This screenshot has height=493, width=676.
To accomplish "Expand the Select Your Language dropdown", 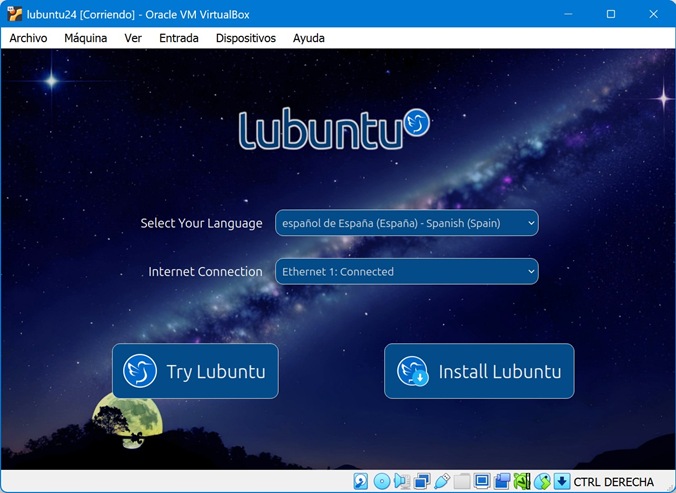I will [x=406, y=223].
